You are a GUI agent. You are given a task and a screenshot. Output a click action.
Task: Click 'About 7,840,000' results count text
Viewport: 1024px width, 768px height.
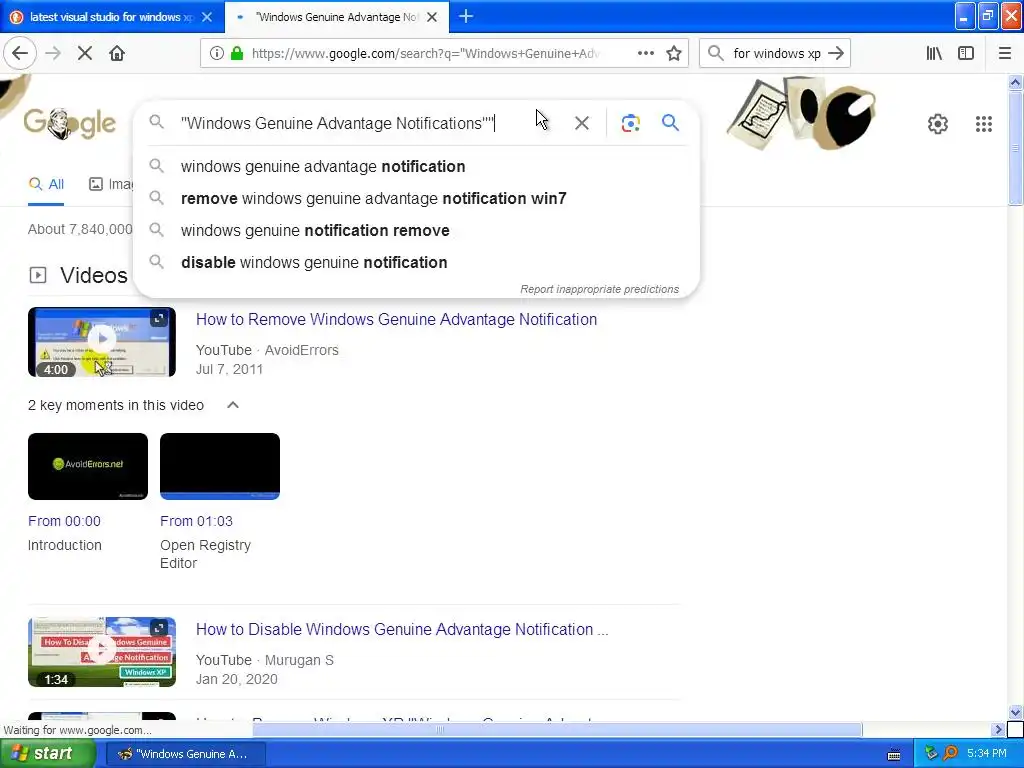point(80,229)
